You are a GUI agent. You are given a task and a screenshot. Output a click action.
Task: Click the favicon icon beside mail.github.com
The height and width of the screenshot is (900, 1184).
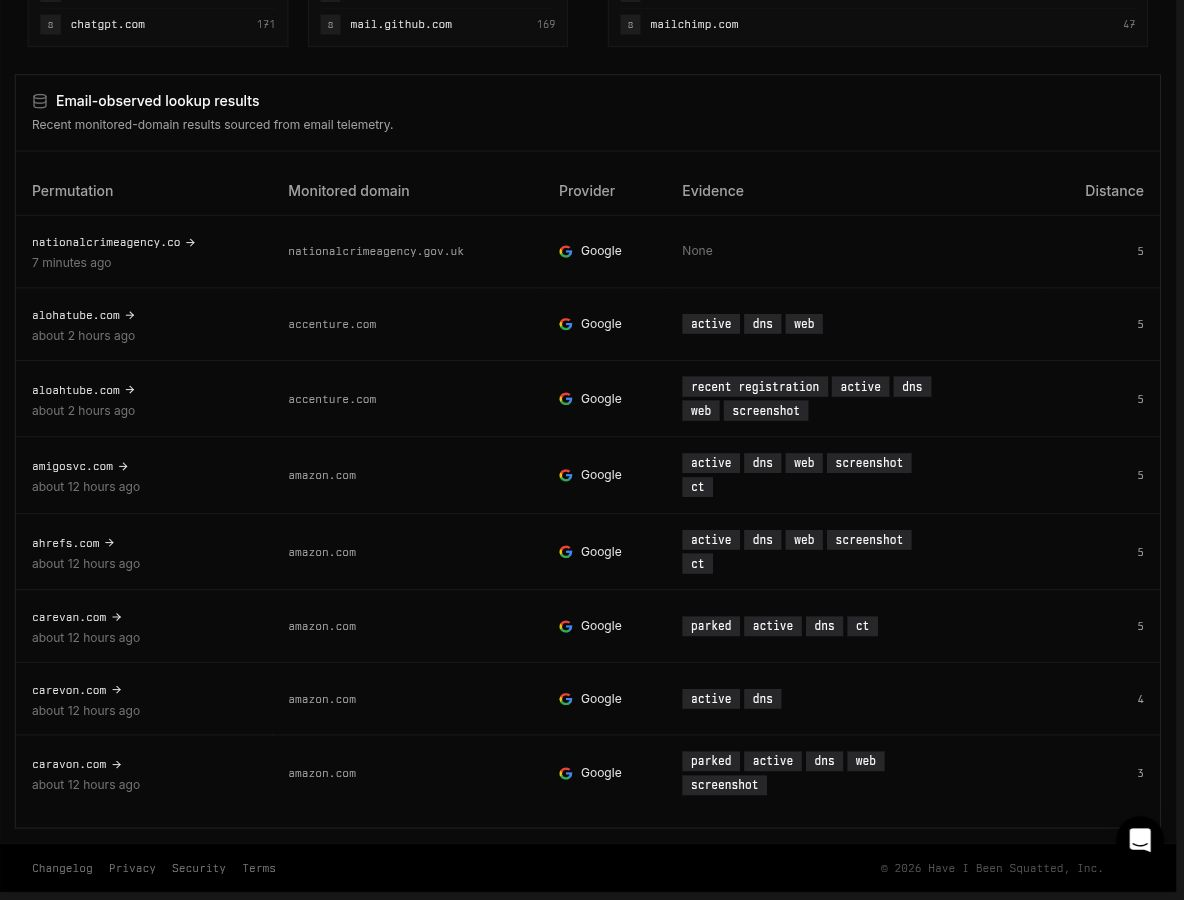(x=330, y=24)
